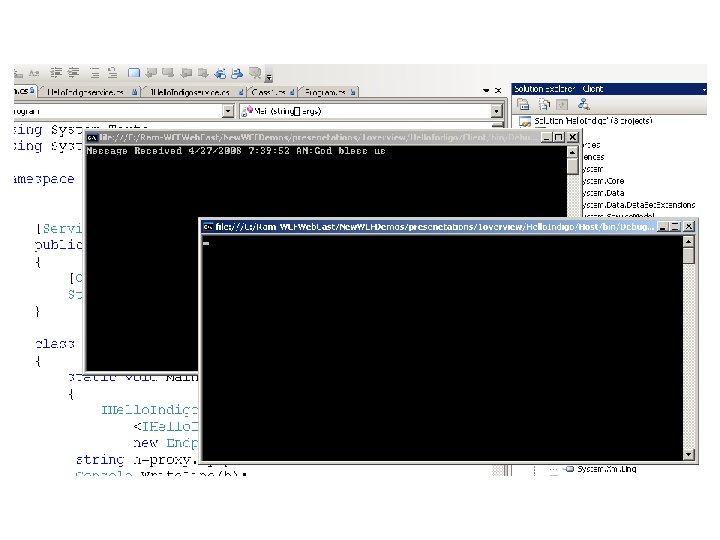The height and width of the screenshot is (540, 720).
Task: Toggle a bookmark on the current line
Action: 134,73
